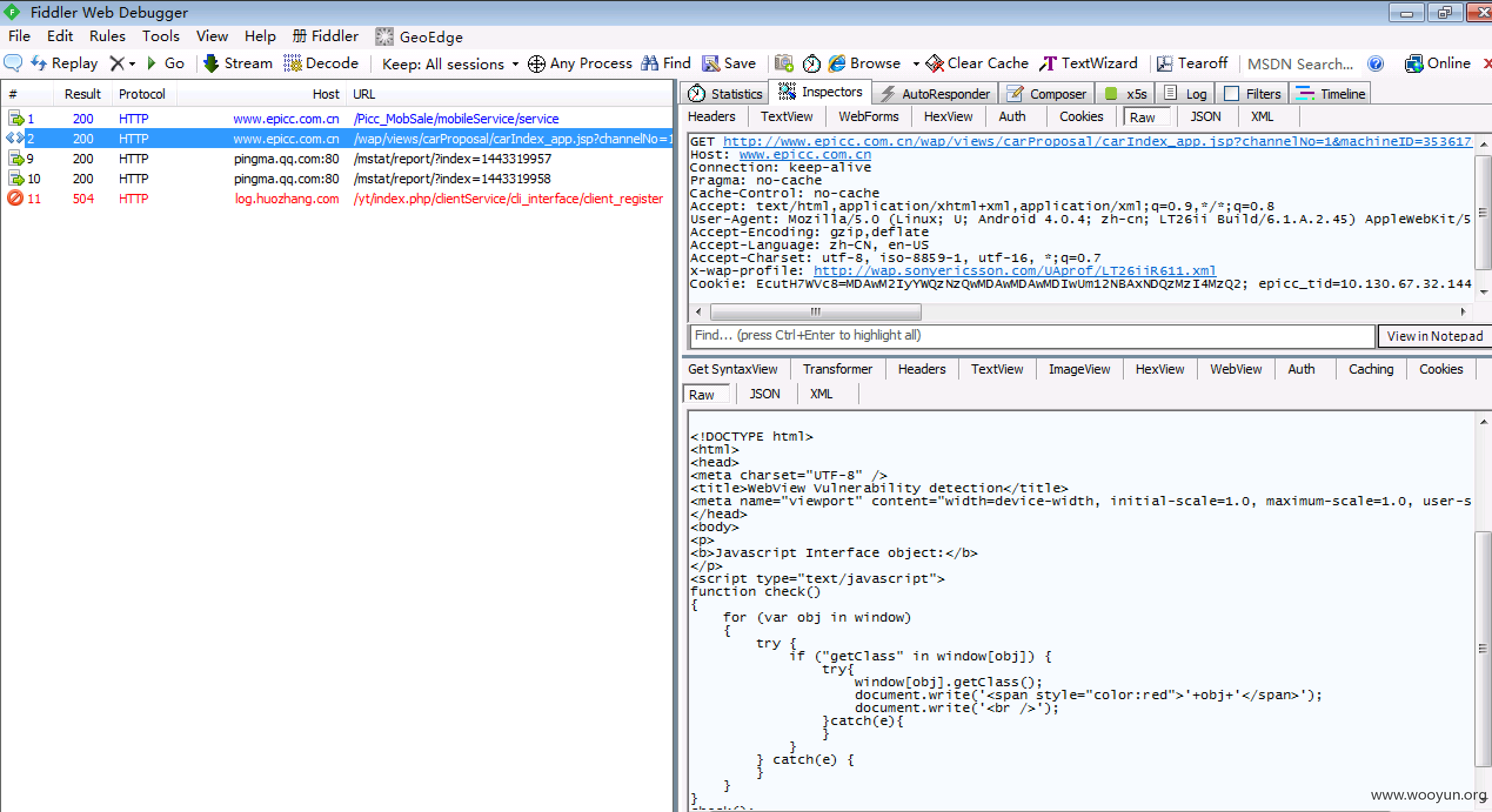This screenshot has width=1492, height=812.
Task: Click the www.epicc.com.cn Host header link
Action: [805, 155]
